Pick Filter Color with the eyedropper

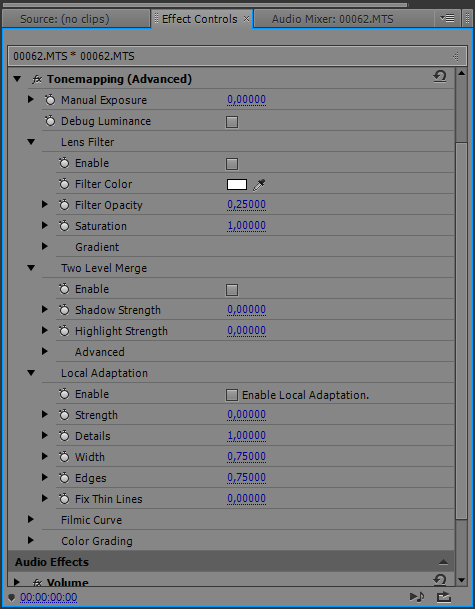(259, 185)
